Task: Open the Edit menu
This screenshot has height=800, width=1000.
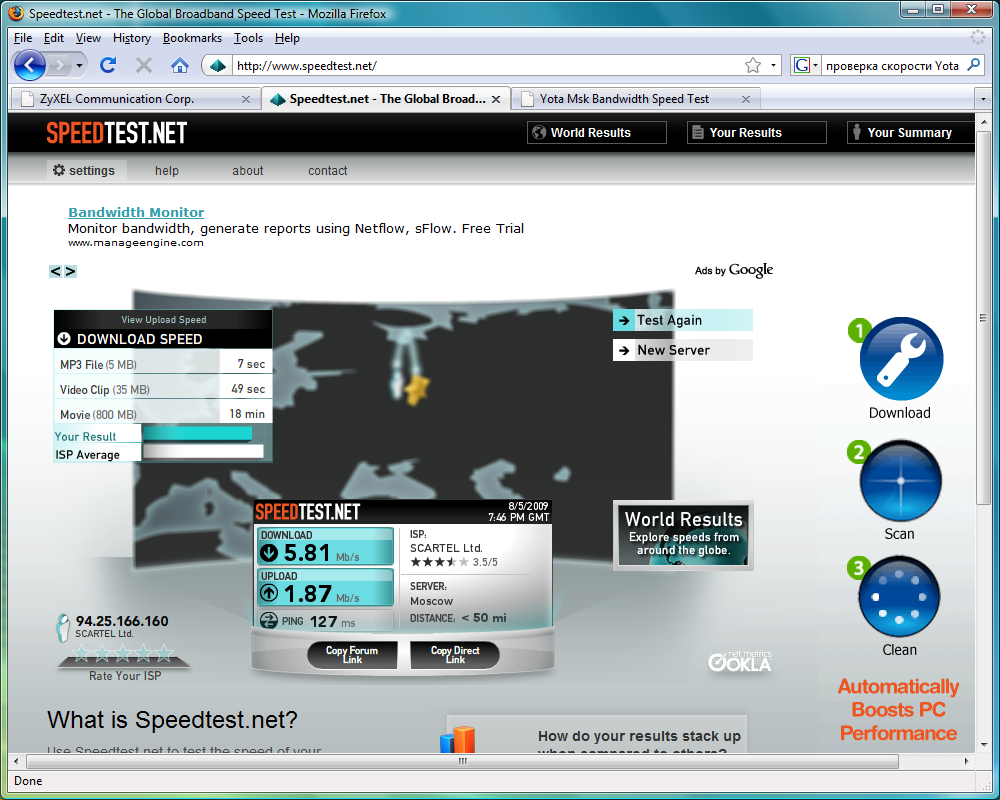Action: pyautogui.click(x=54, y=38)
